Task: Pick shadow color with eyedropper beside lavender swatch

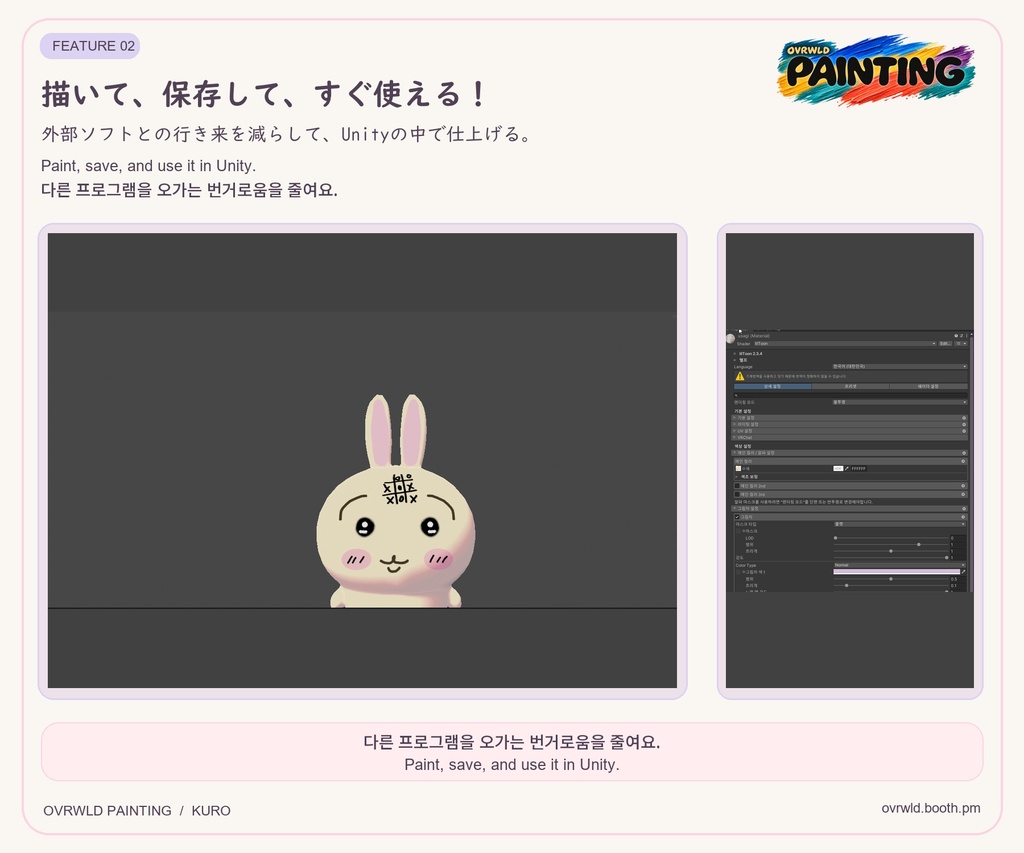Action: pos(963,571)
